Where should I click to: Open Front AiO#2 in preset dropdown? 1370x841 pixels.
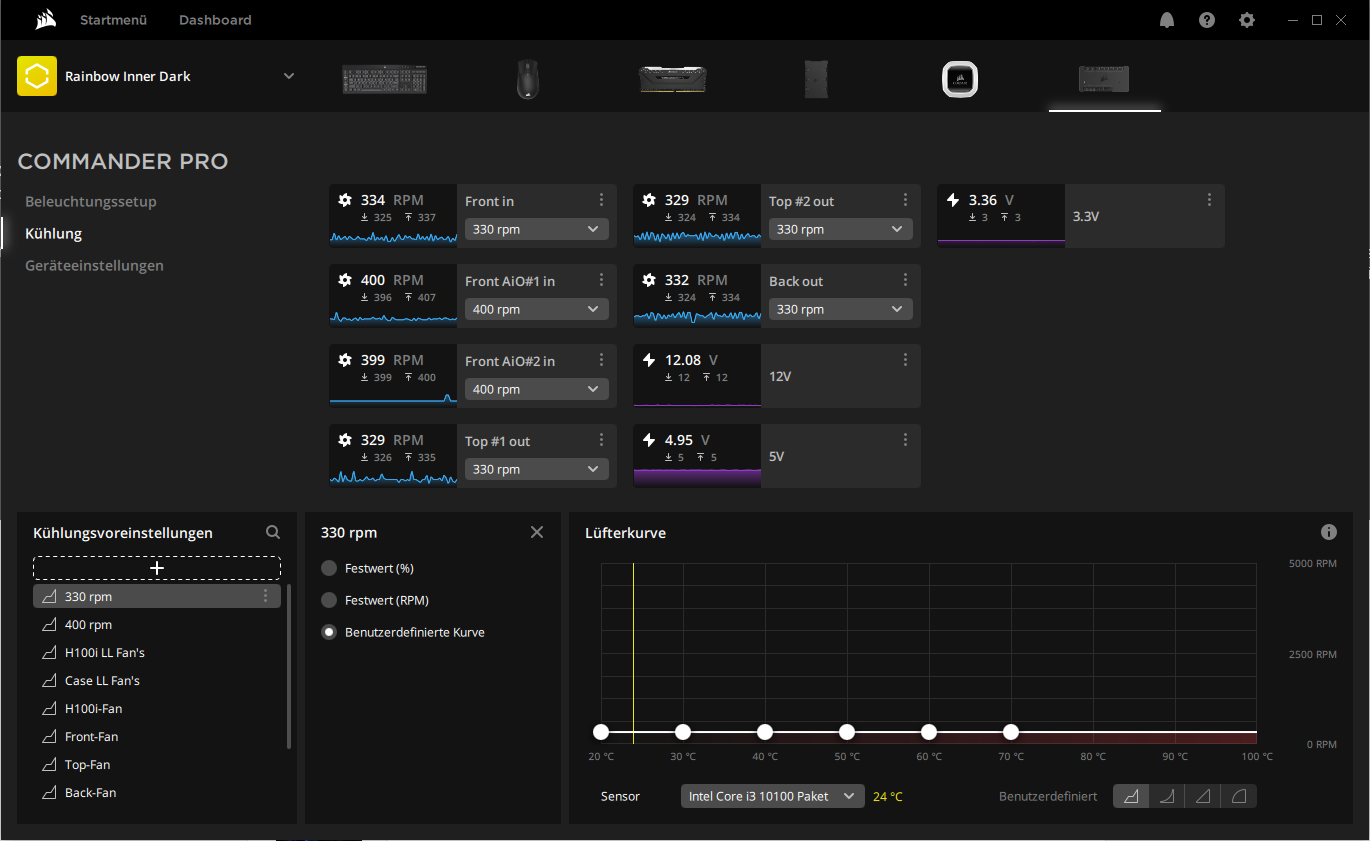click(x=537, y=389)
